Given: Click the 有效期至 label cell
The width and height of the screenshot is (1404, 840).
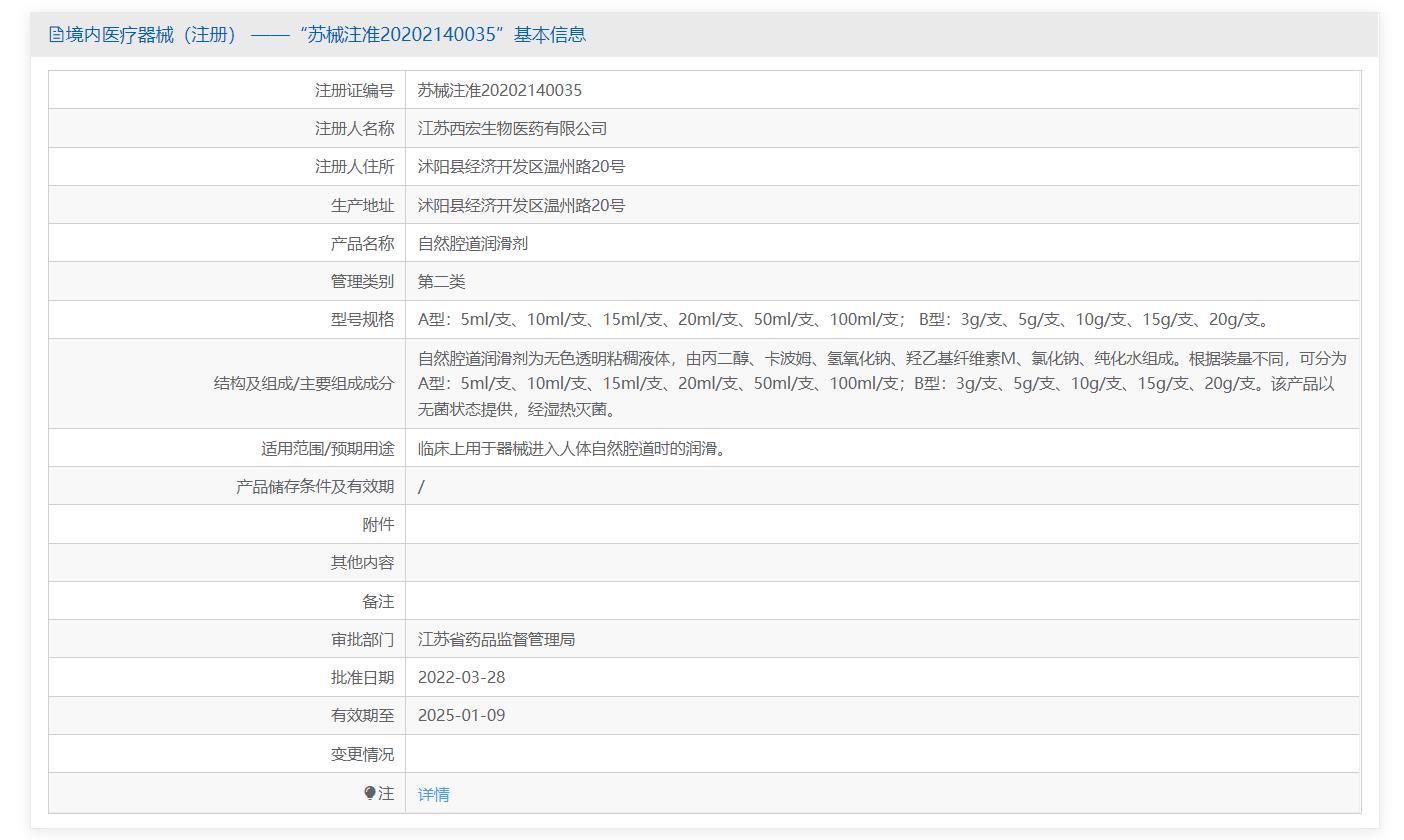Looking at the screenshot, I should 227,715.
